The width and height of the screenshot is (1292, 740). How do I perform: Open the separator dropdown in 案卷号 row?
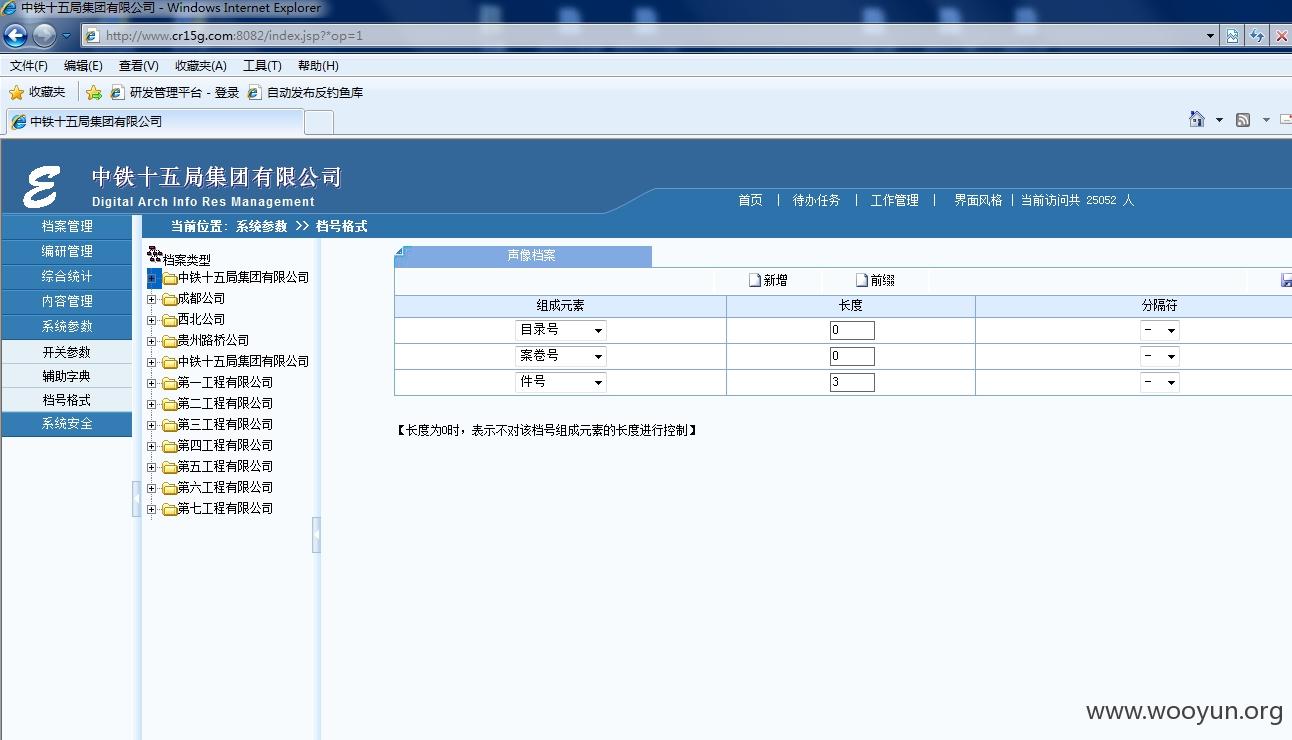click(x=1160, y=356)
